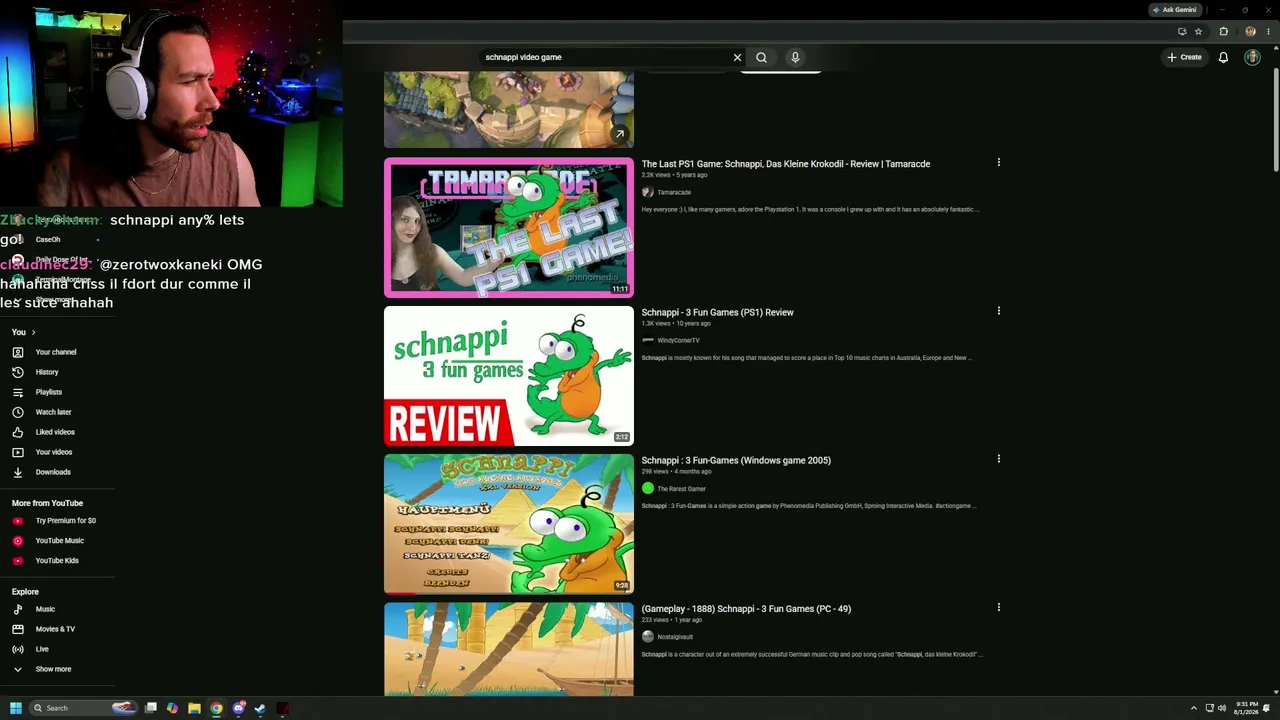Open more options for 'Windows game 2005' video
Viewport: 1280px width, 720px height.
(998, 459)
